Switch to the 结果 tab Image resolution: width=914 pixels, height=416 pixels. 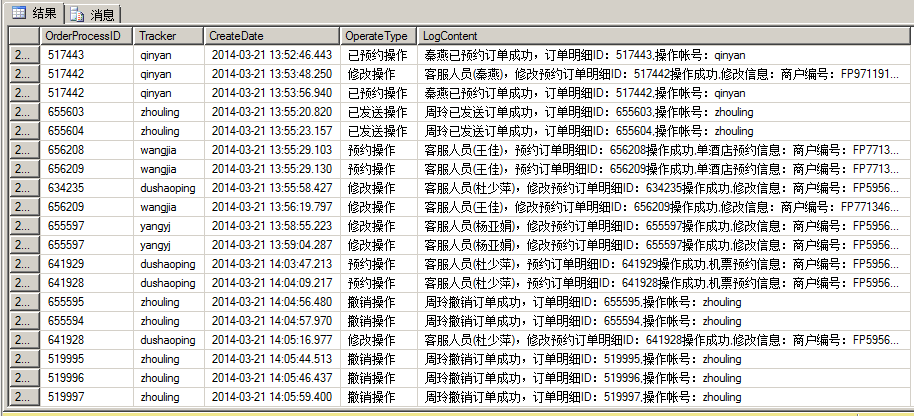click(x=34, y=13)
